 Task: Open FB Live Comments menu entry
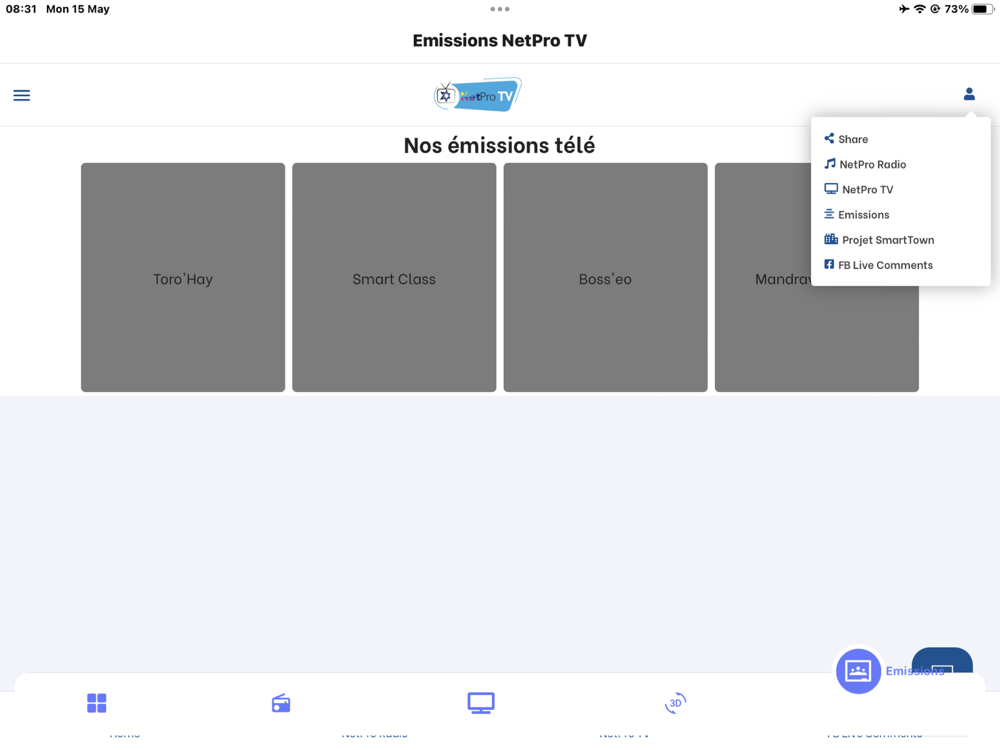coord(884,265)
